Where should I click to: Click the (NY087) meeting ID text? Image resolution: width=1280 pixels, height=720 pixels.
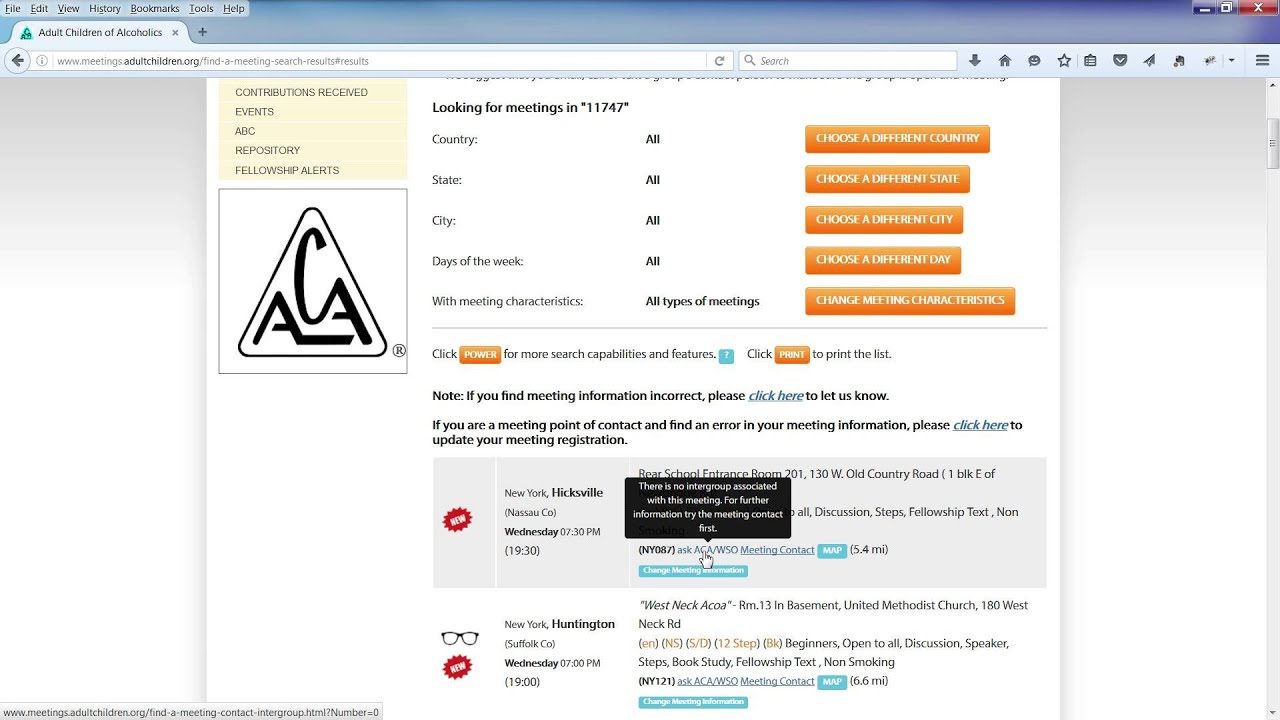(x=656, y=550)
